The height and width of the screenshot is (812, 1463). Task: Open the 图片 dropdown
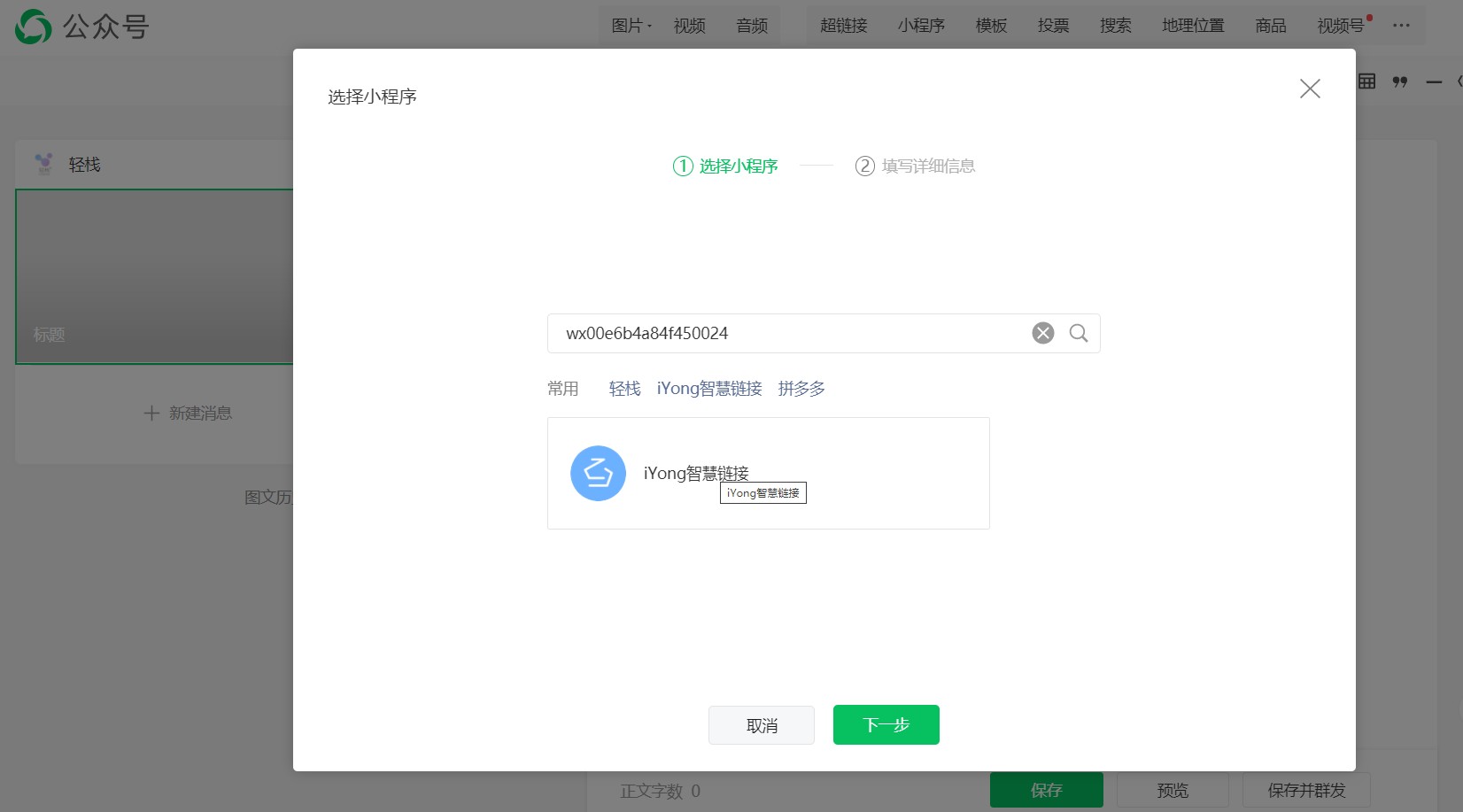tap(631, 26)
